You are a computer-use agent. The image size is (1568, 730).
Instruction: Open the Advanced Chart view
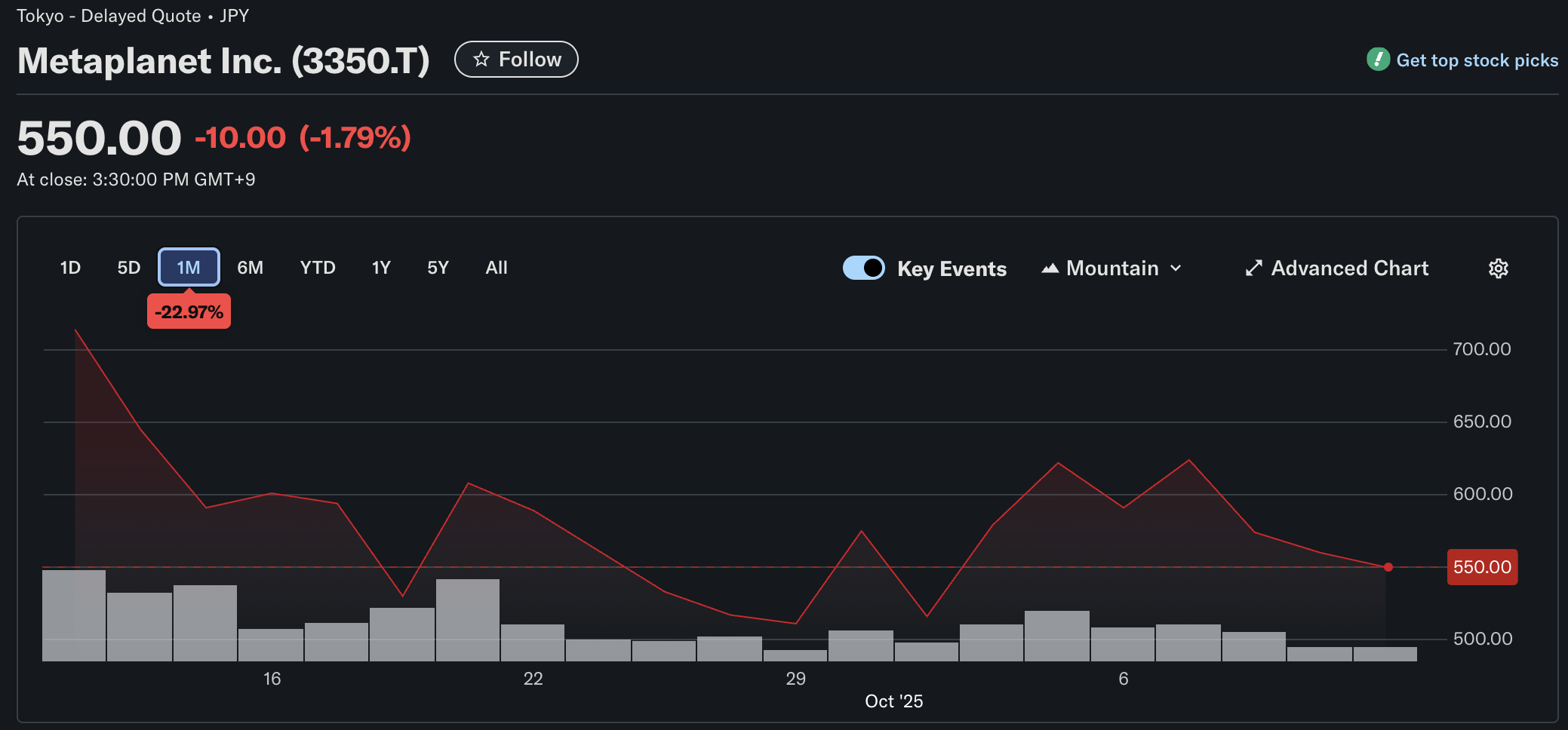1349,268
